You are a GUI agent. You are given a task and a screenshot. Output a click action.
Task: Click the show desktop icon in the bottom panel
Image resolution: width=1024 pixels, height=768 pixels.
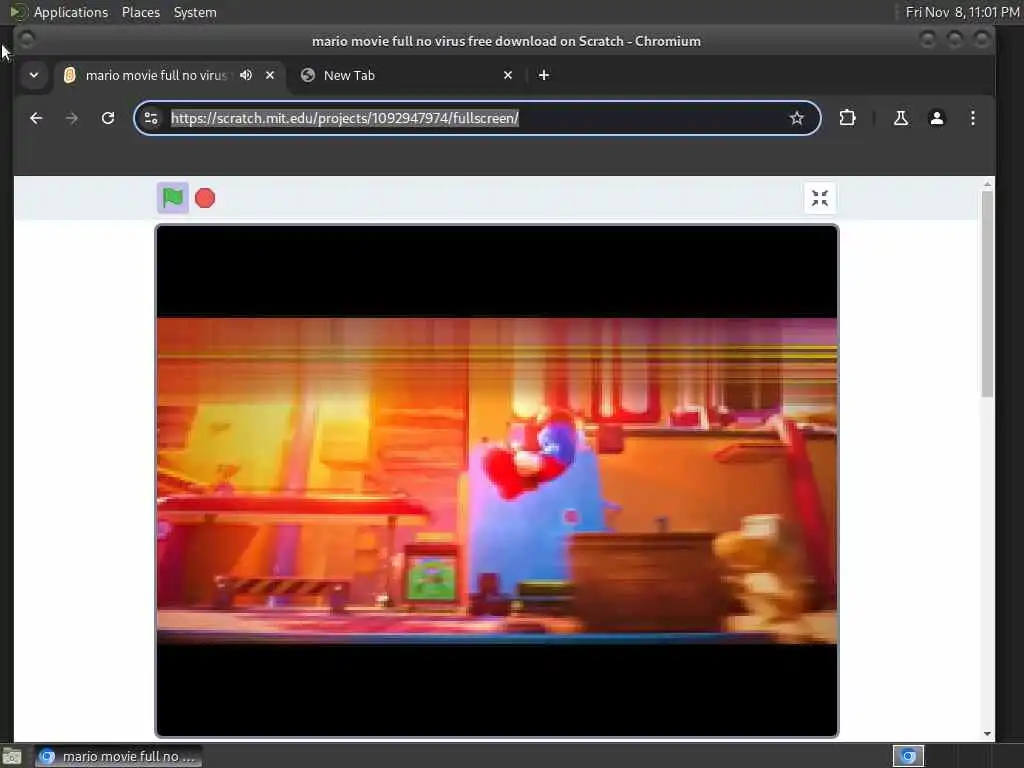[12, 757]
